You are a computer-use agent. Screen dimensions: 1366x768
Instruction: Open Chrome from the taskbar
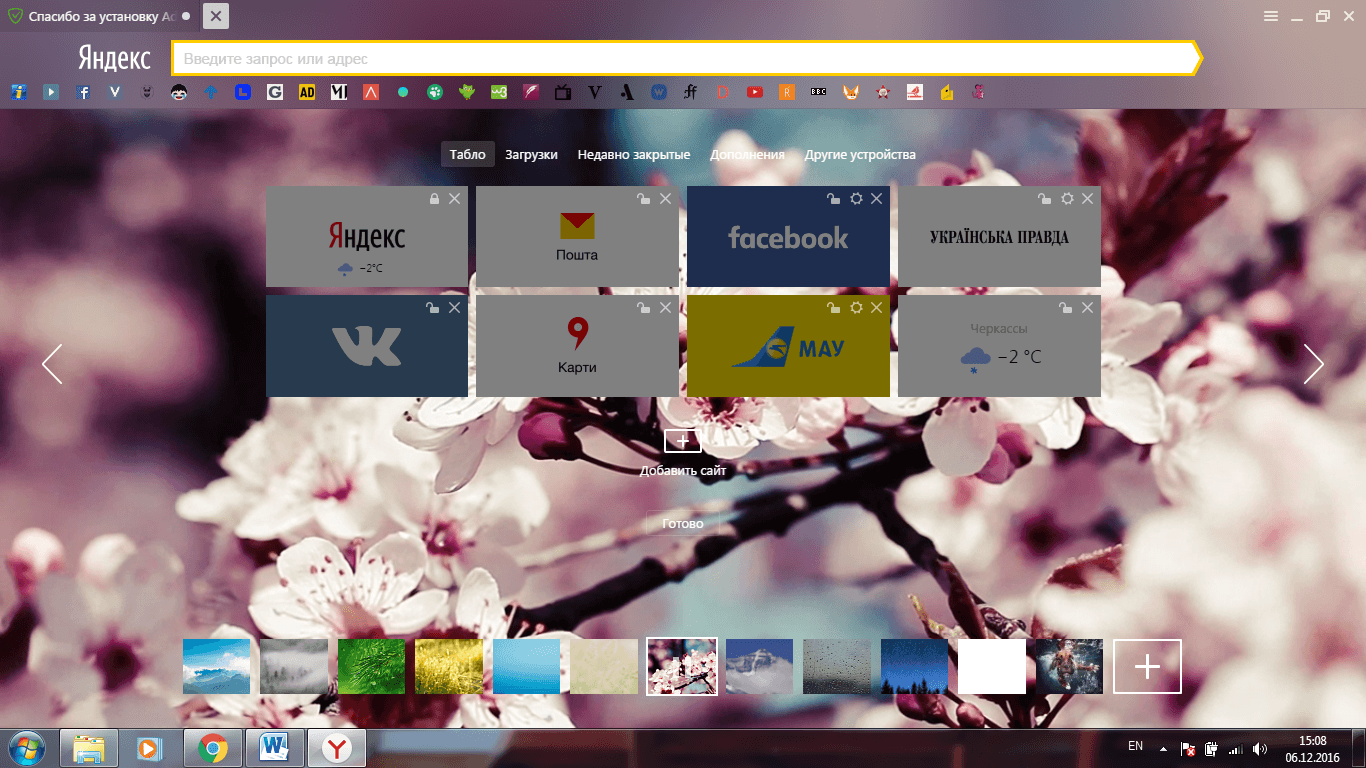(x=212, y=748)
